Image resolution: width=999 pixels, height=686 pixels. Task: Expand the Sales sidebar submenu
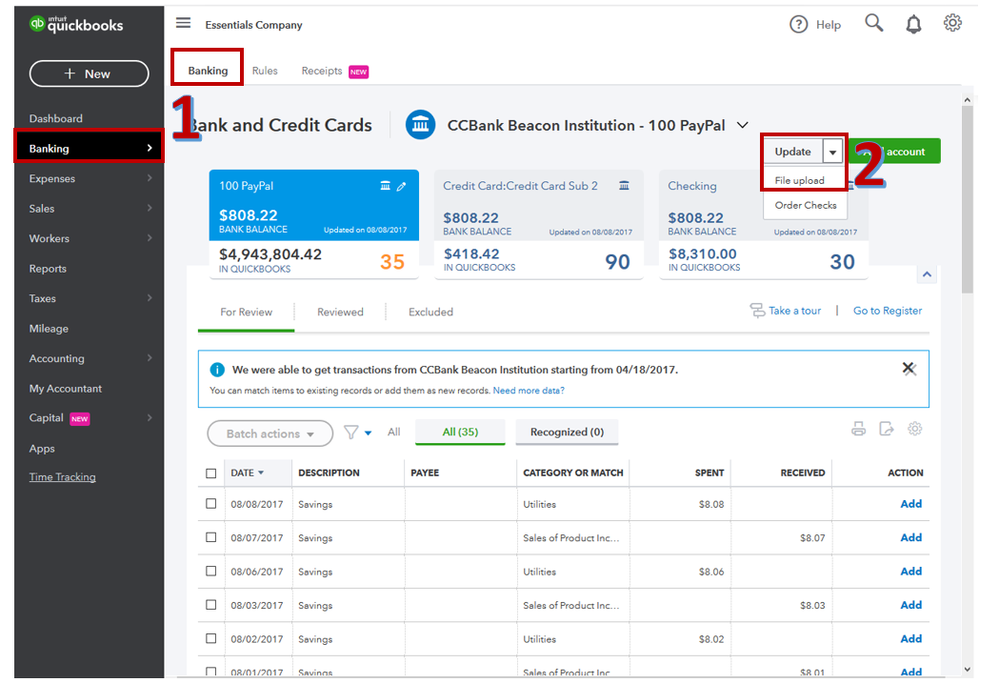click(150, 208)
